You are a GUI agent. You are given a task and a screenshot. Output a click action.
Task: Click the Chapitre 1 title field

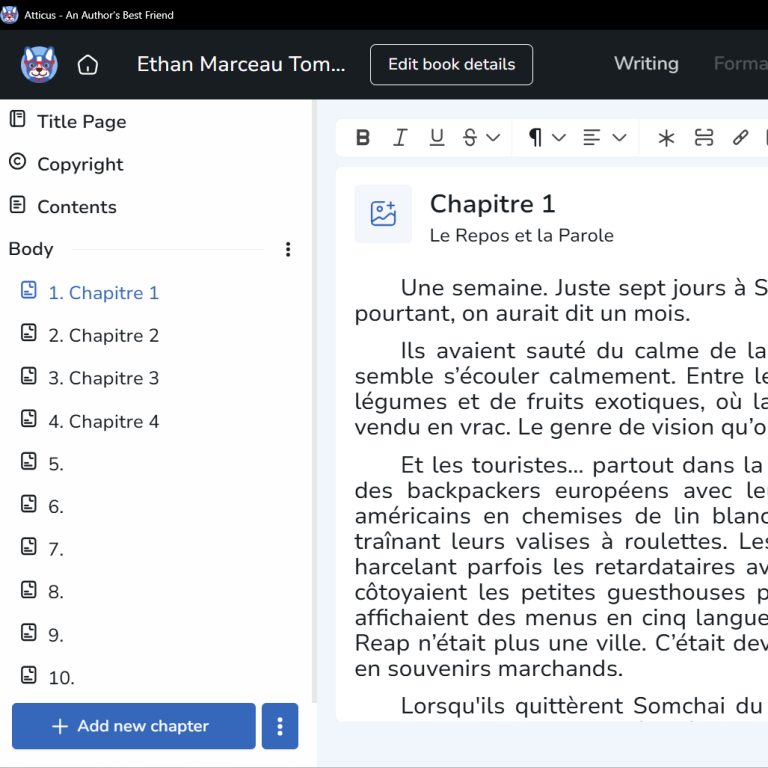coord(492,204)
